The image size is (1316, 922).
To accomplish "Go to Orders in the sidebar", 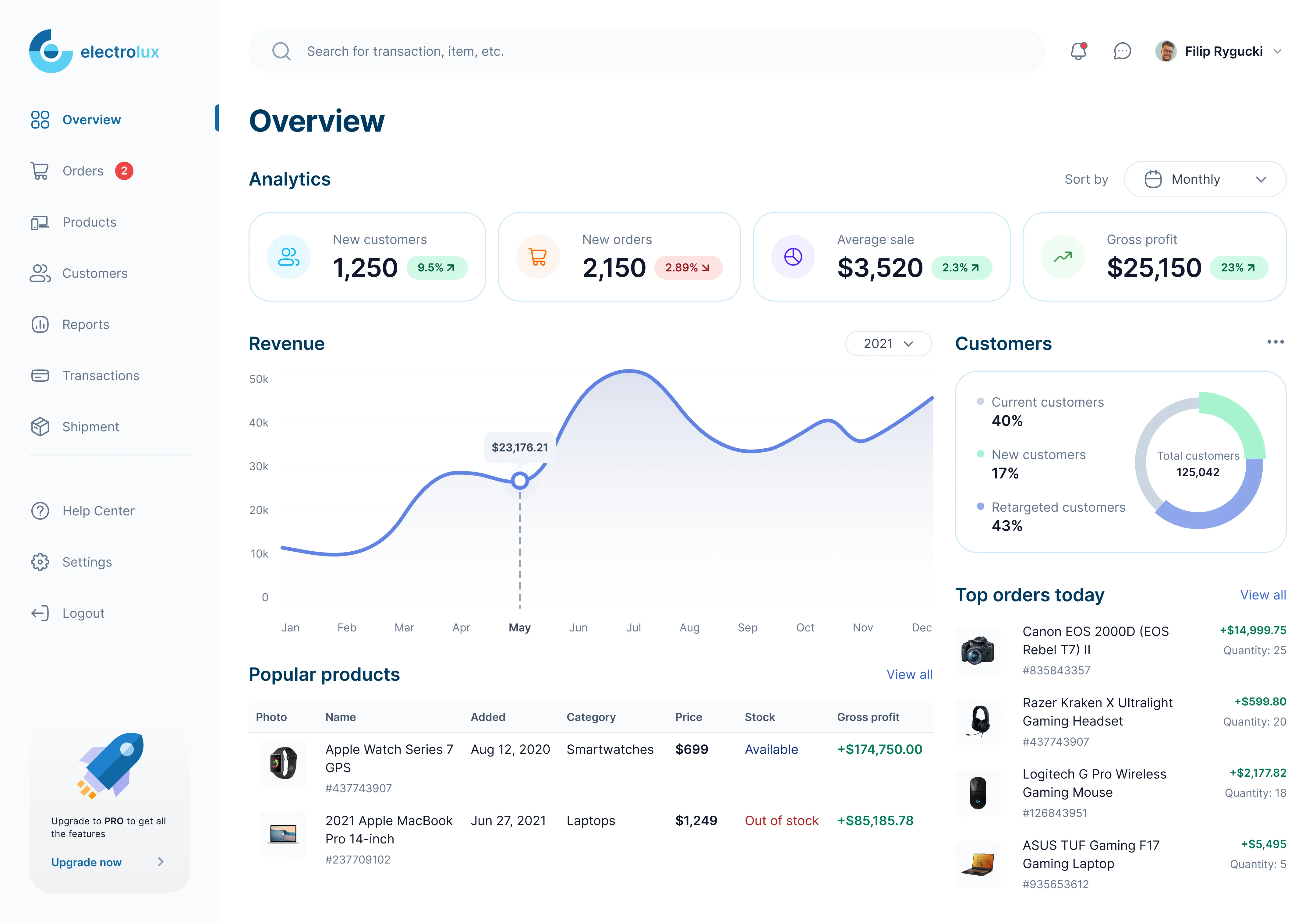I will click(83, 171).
